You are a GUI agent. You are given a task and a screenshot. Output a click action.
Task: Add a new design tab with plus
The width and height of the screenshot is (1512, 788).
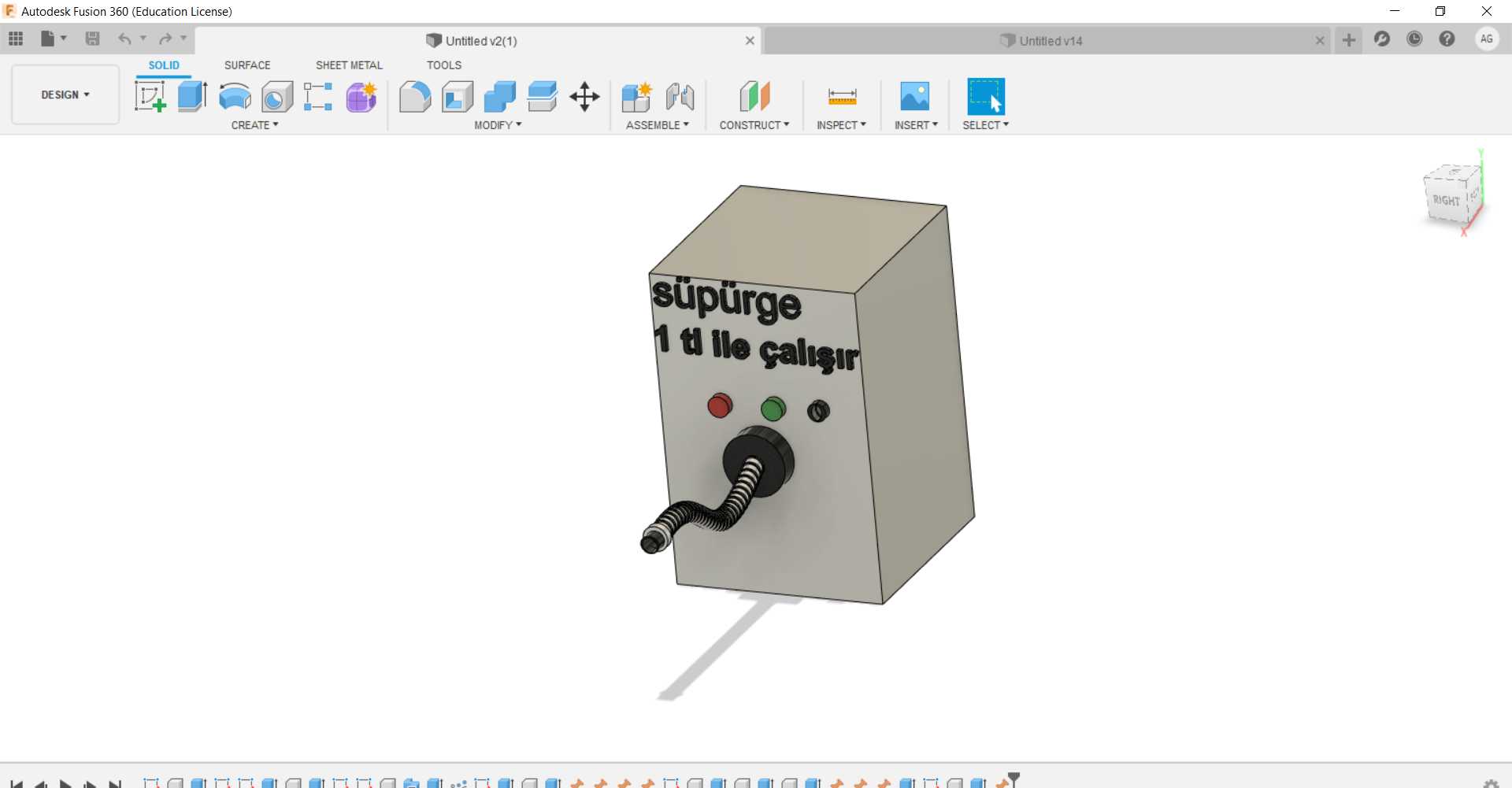point(1349,40)
